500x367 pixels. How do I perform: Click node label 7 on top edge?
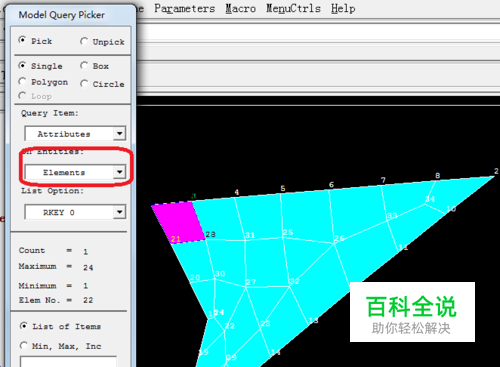(383, 180)
